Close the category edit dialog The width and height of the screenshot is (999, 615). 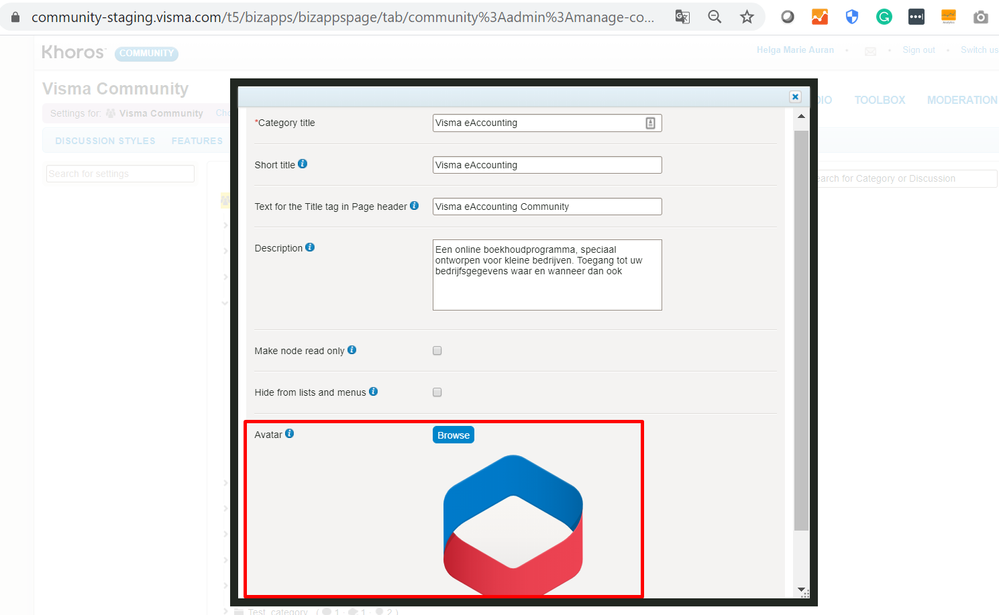[795, 97]
